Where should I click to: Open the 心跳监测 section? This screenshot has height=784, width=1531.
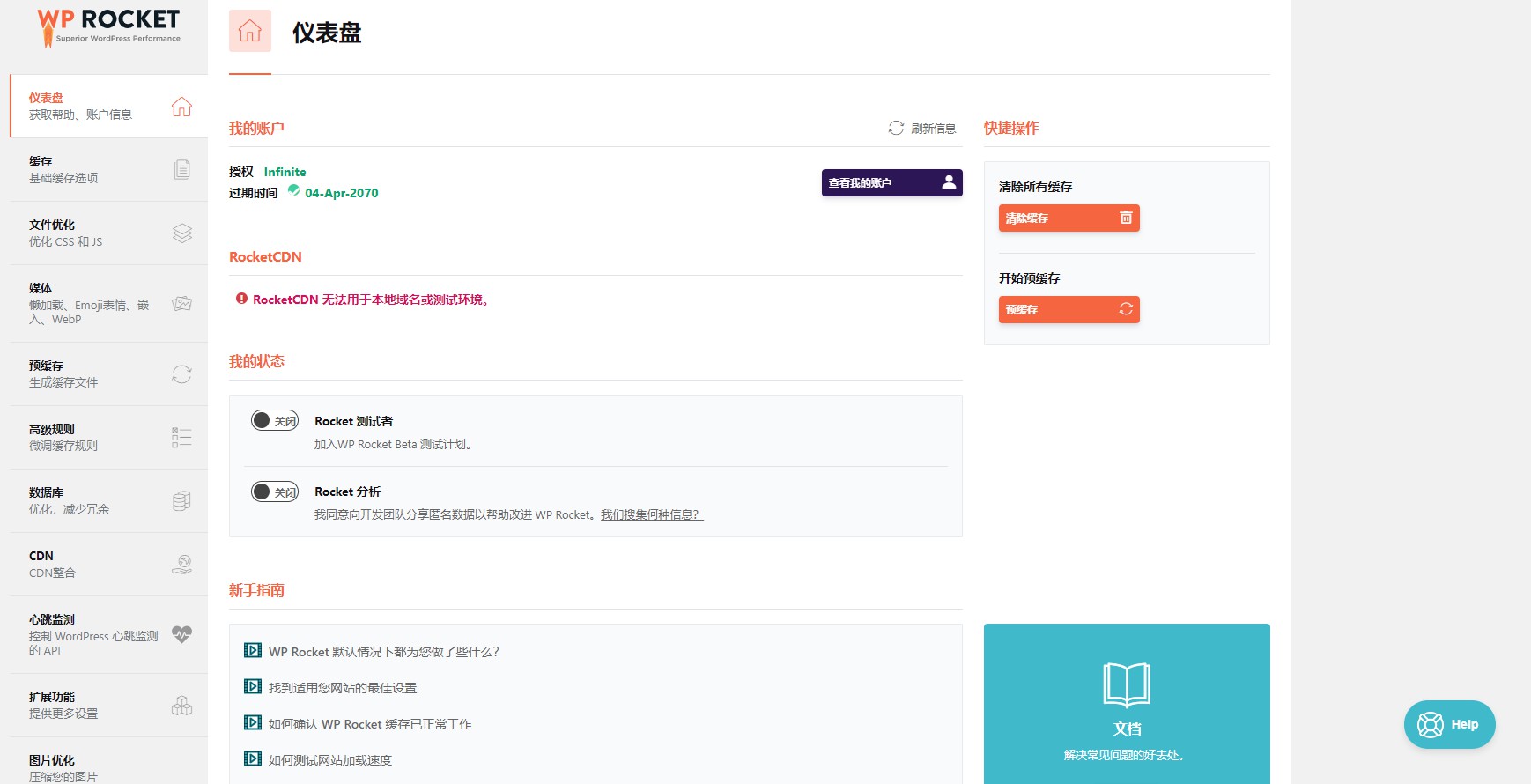[x=109, y=635]
